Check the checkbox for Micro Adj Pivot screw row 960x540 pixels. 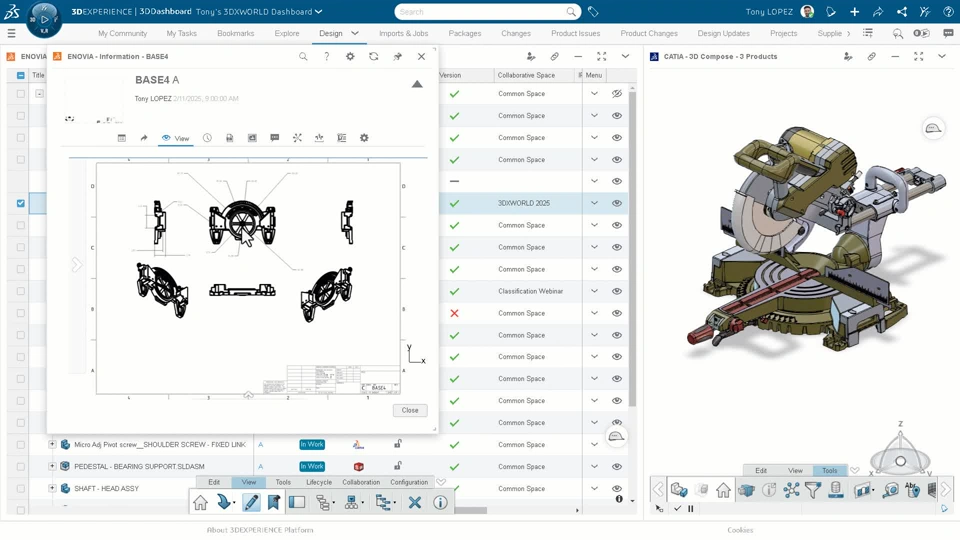(21, 444)
